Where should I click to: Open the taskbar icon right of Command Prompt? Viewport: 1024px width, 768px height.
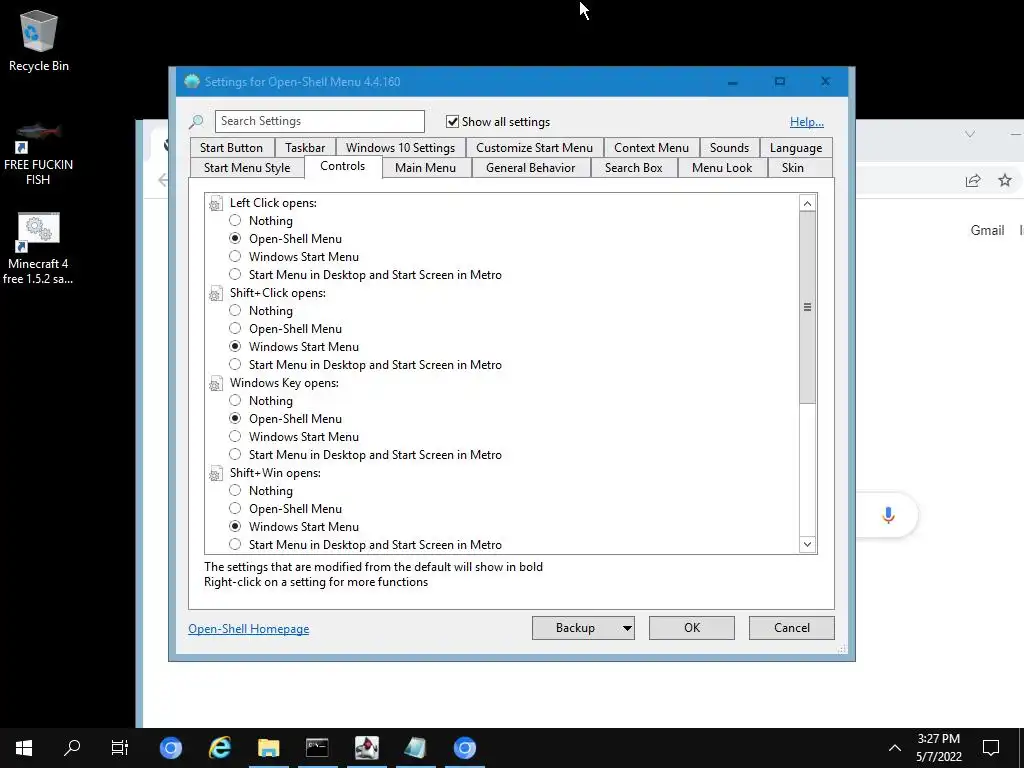tap(366, 748)
